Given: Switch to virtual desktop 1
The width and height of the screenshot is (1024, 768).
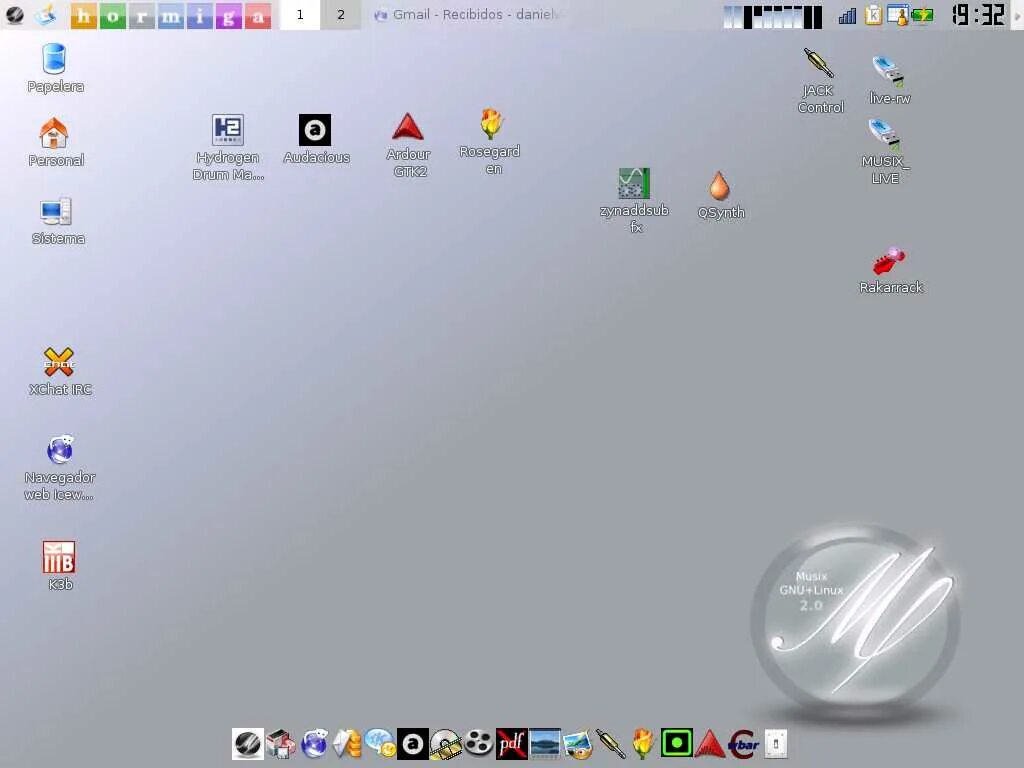Looking at the screenshot, I should tap(300, 14).
